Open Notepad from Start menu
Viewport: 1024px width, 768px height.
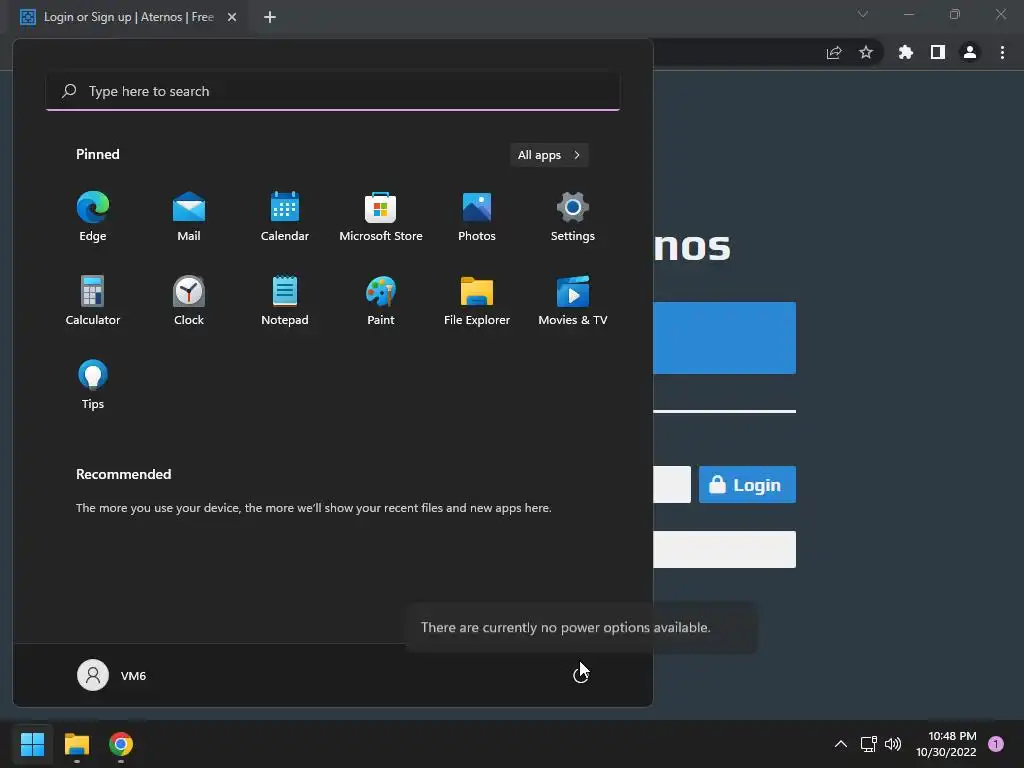(x=285, y=300)
